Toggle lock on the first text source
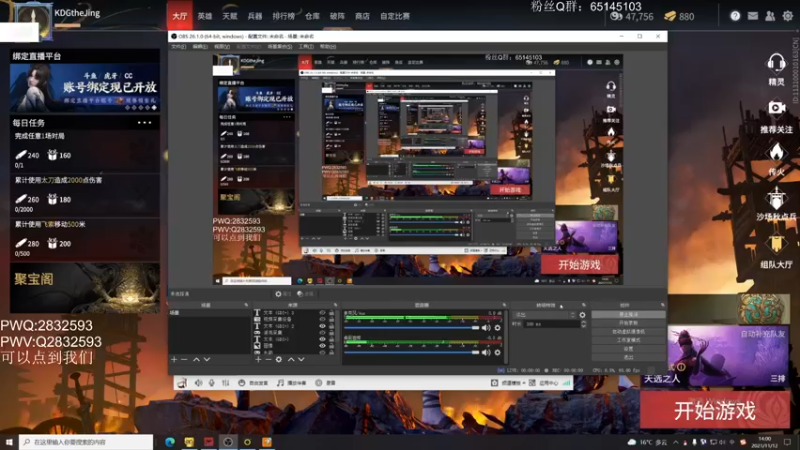The image size is (800, 450). click(331, 313)
